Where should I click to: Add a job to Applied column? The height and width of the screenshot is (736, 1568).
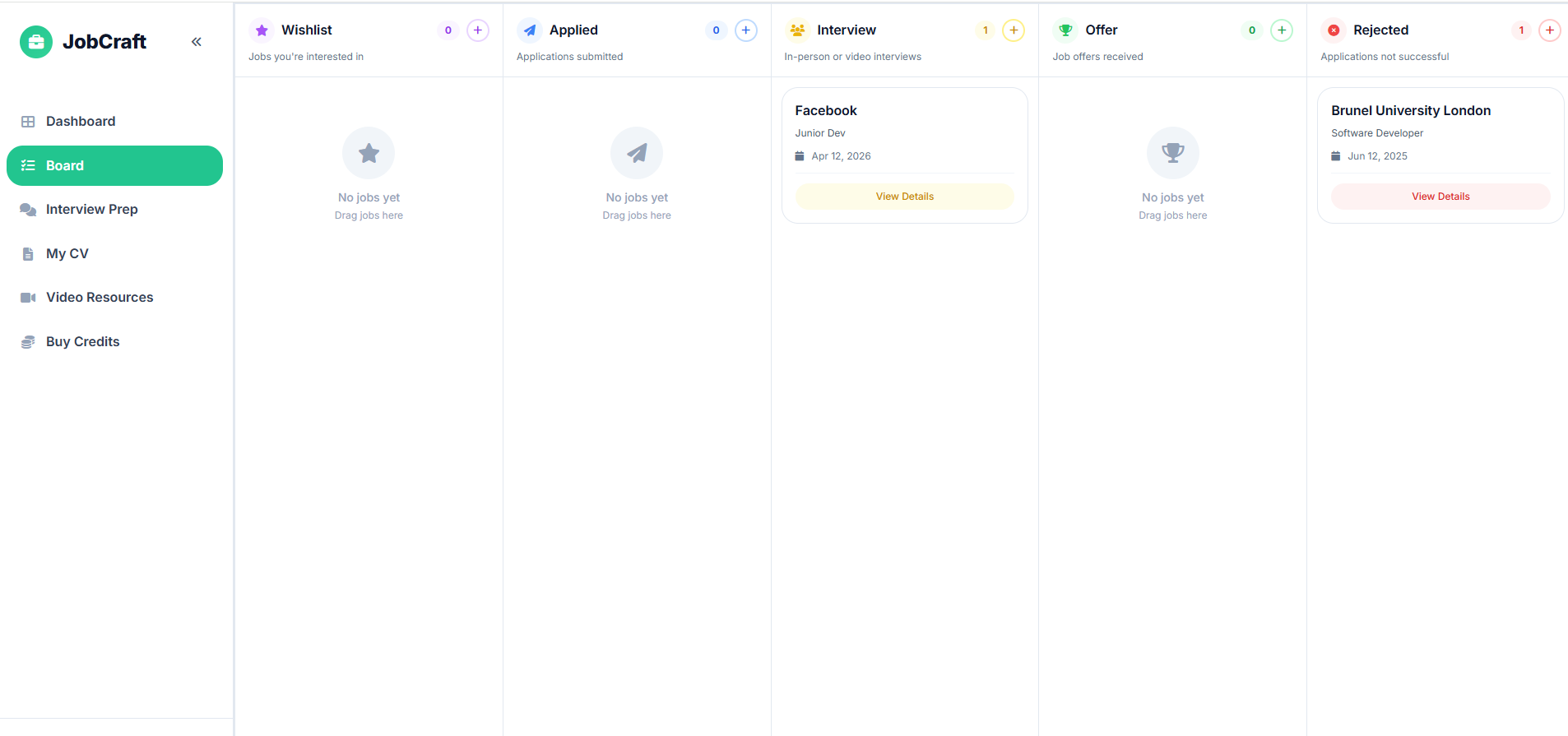tap(746, 30)
